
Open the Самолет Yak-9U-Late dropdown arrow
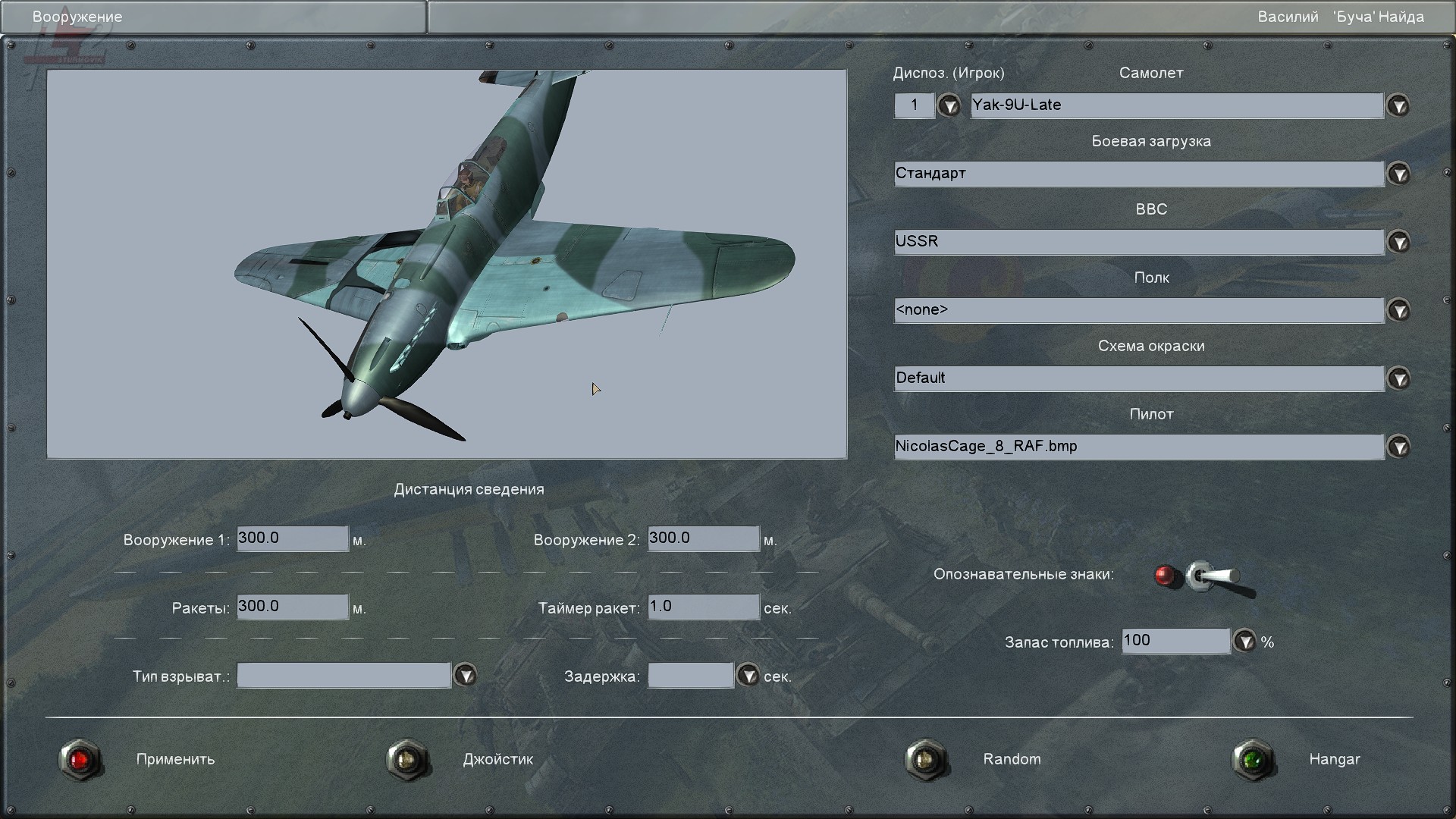(x=1398, y=105)
